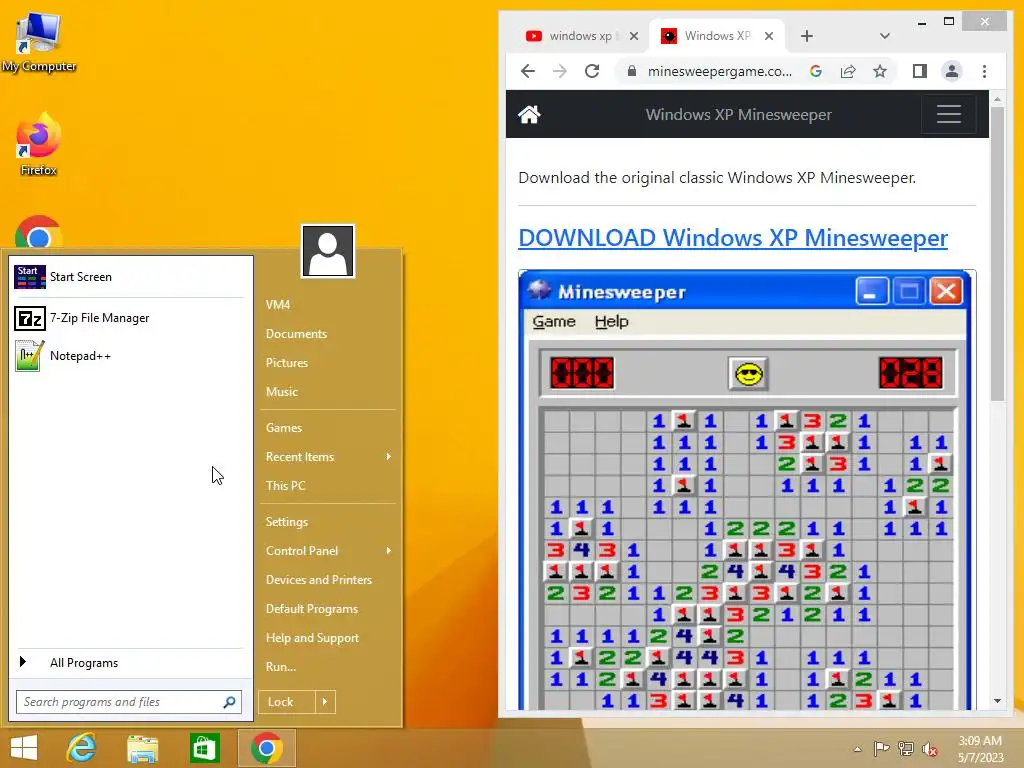Open Notepad++ from Start menu
This screenshot has width=1024, height=768.
point(130,356)
